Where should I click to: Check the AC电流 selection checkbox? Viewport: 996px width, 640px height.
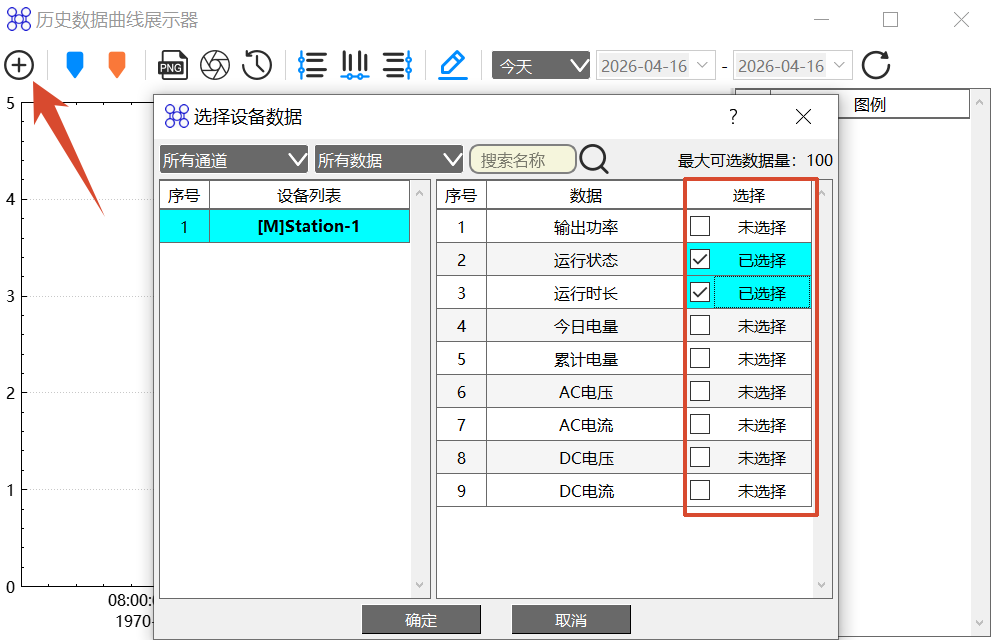[x=700, y=424]
